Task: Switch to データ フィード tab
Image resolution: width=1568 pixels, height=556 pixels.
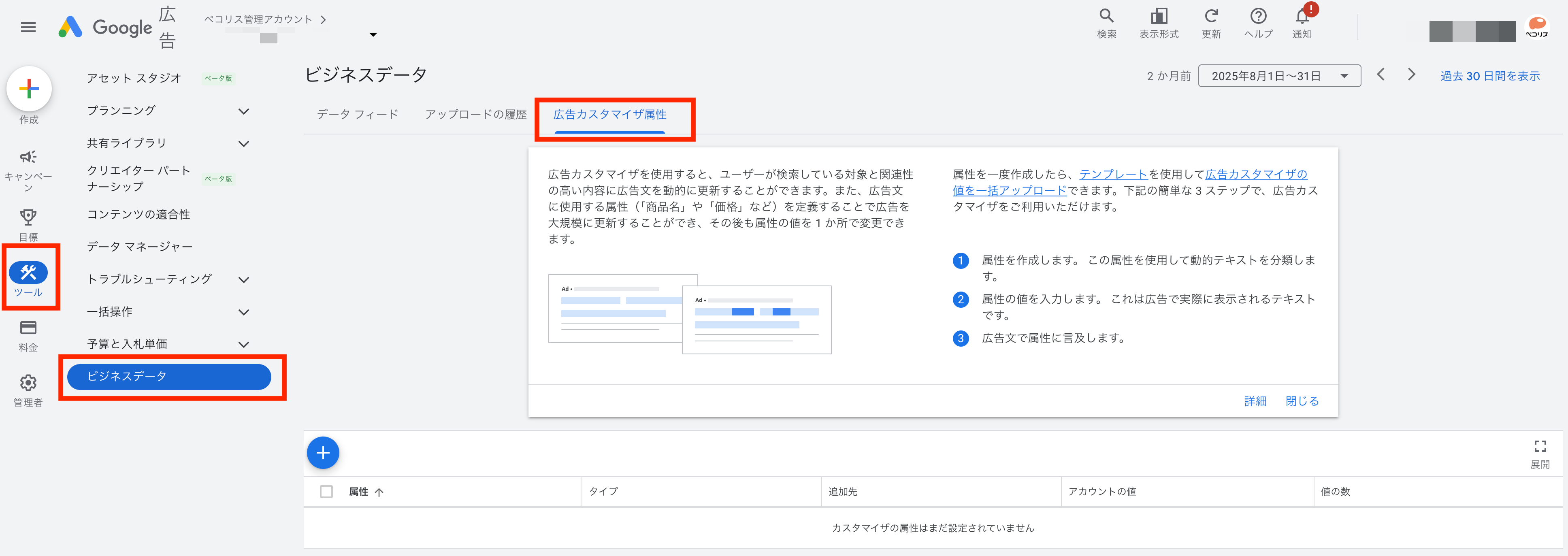Action: 357,115
